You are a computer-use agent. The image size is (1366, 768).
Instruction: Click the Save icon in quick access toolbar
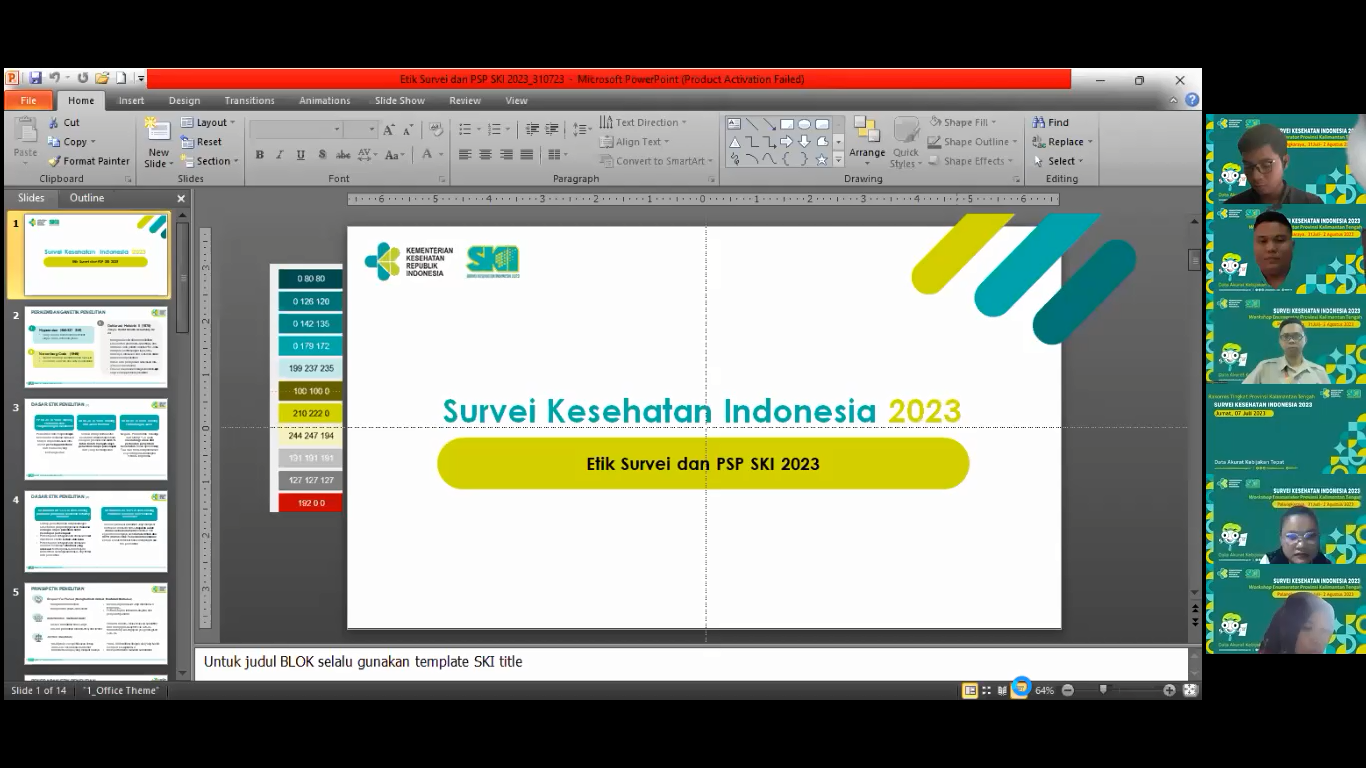35,78
